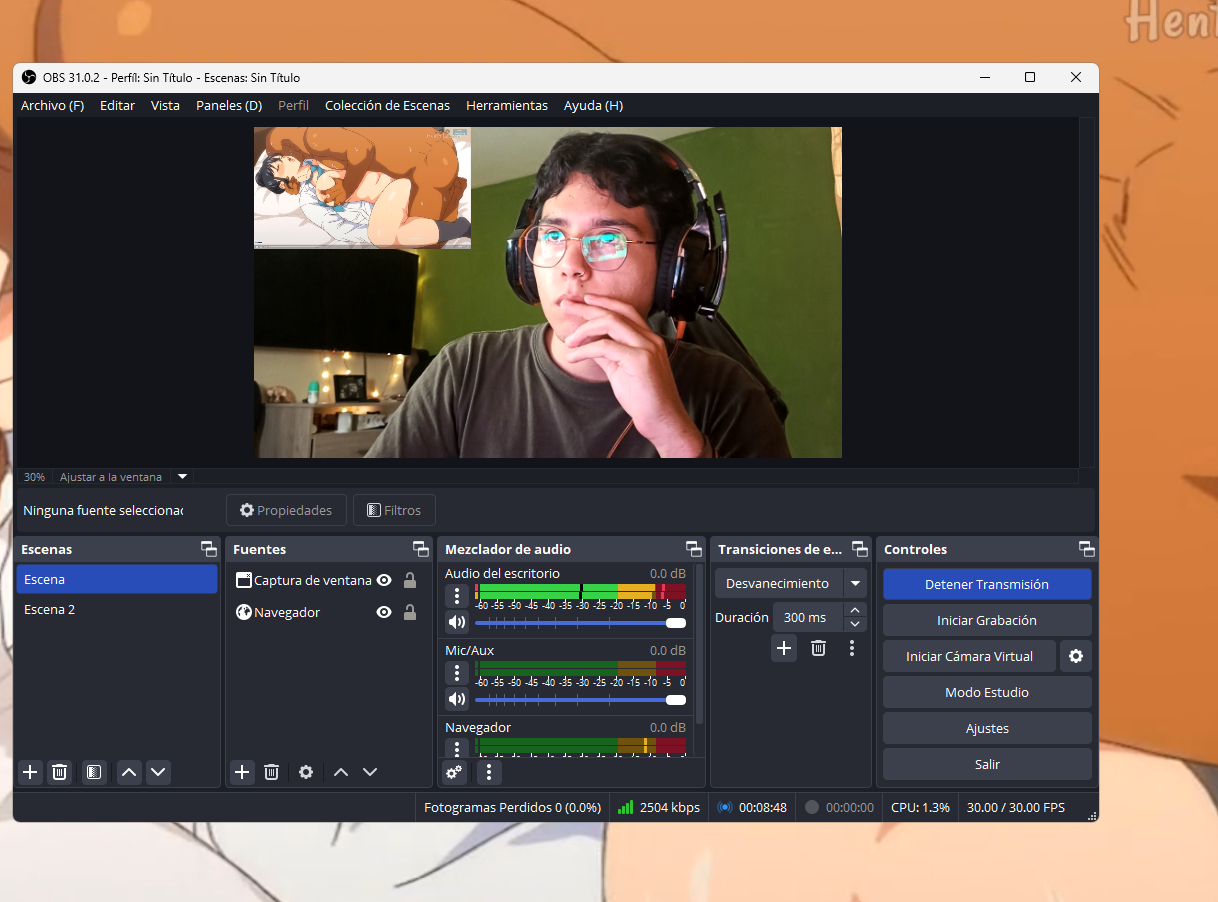The width and height of the screenshot is (1218, 902).
Task: Add transition with plus icon in Transiciones
Action: coord(784,648)
